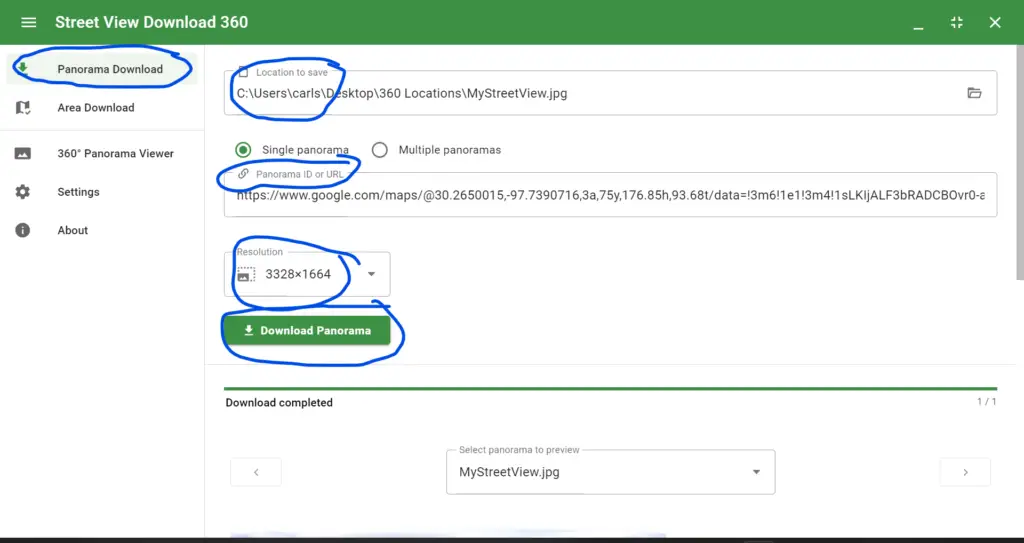Go to previous panorama preview

tap(256, 472)
